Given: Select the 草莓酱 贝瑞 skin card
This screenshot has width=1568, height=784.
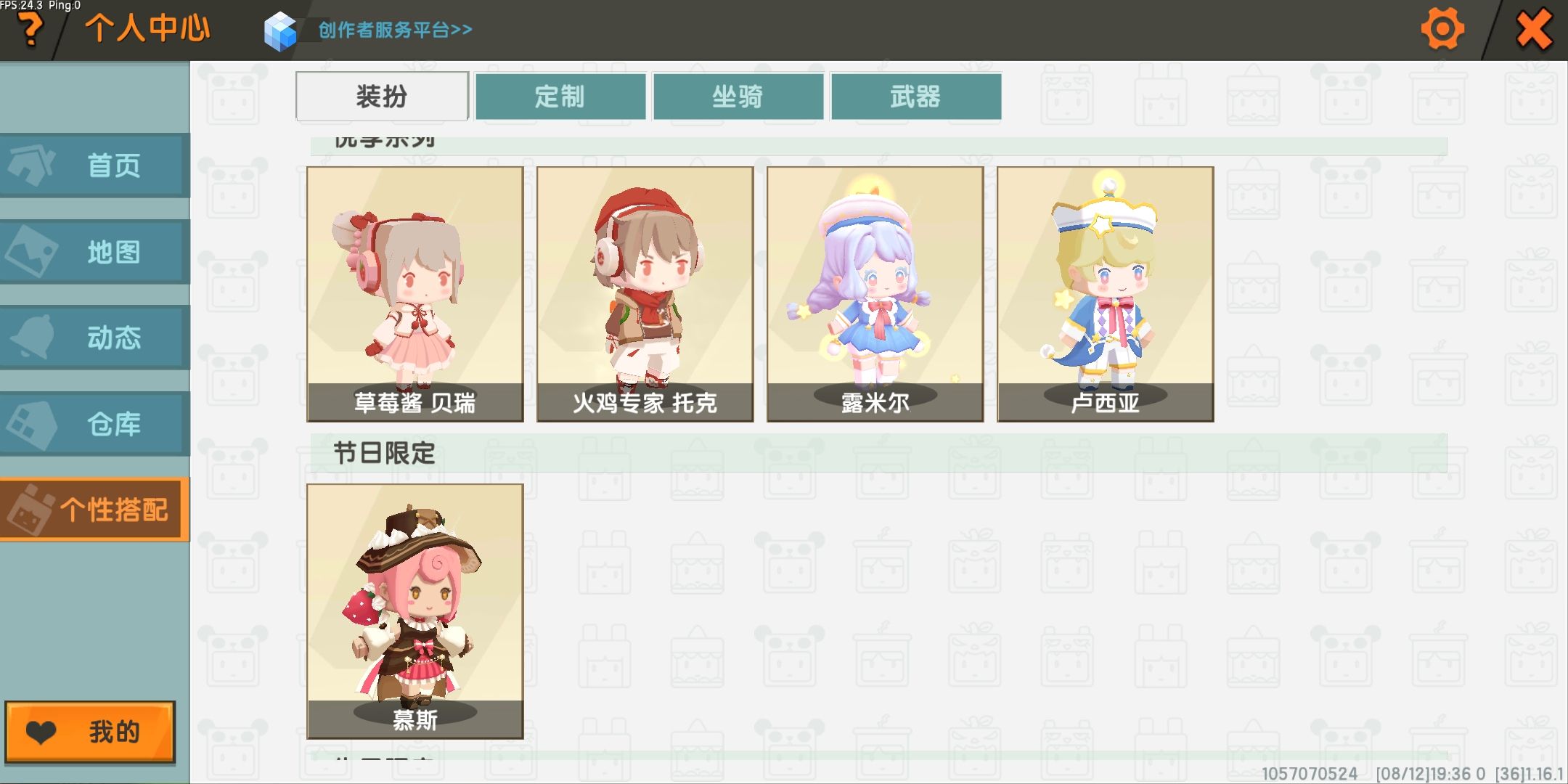Looking at the screenshot, I should (x=415, y=294).
